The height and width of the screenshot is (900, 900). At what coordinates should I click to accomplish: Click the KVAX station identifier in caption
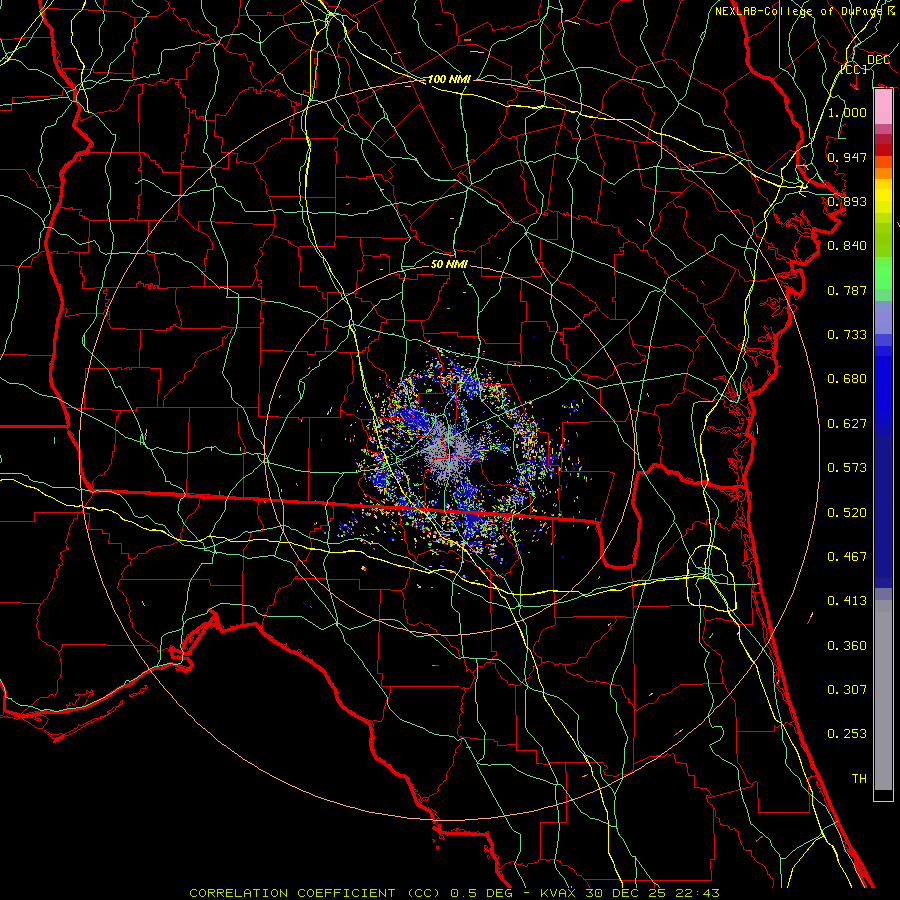point(560,893)
